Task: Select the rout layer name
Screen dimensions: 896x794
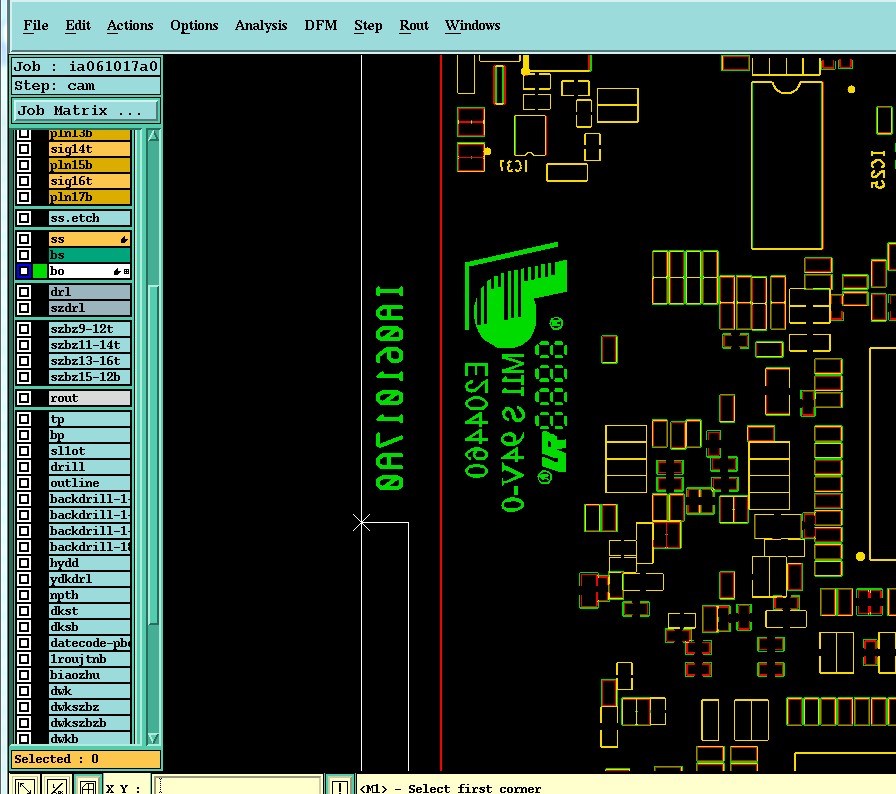Action: 90,398
